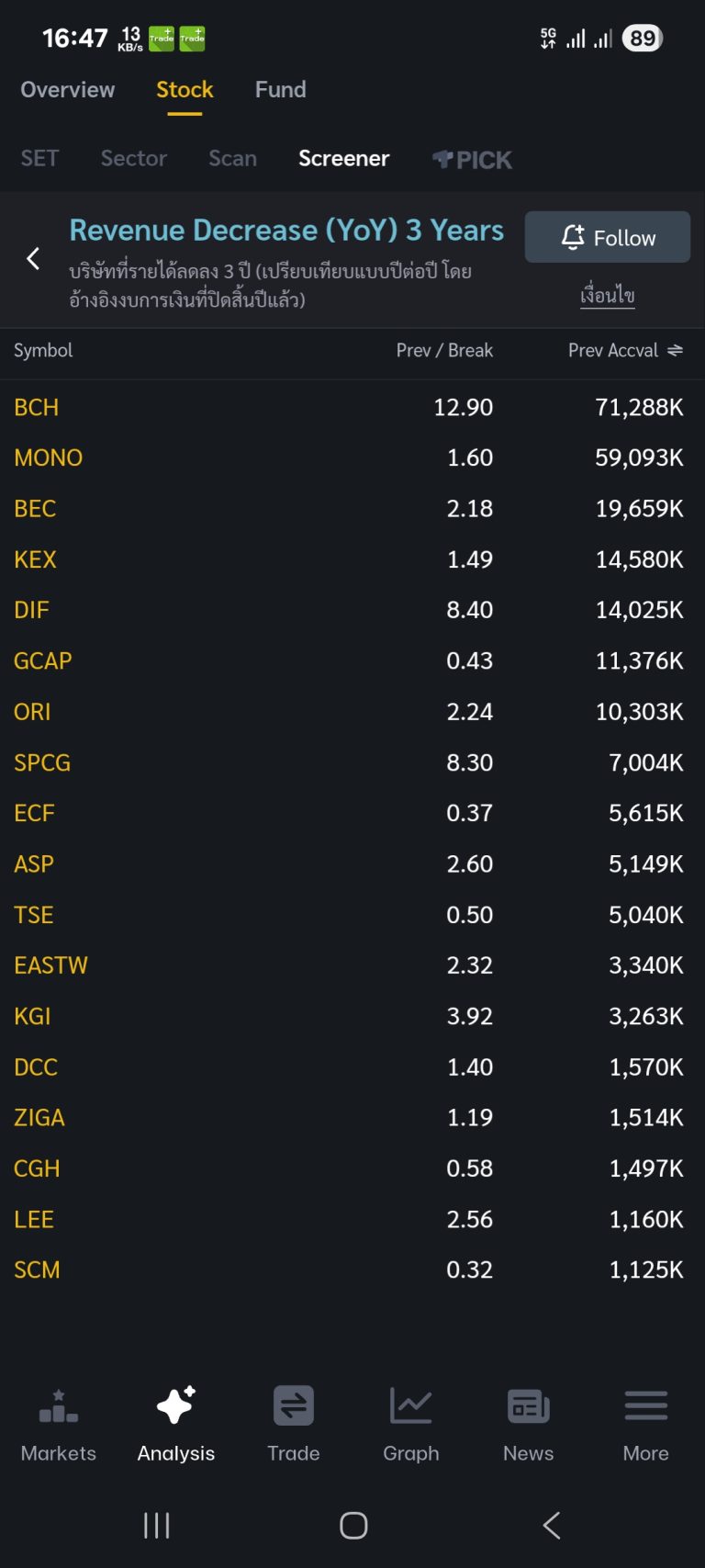This screenshot has height=1568, width=705.
Task: Sort by the Symbol column header
Action: click(43, 350)
